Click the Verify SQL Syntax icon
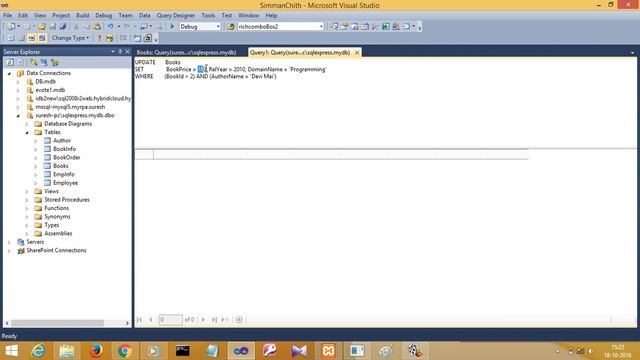 click(x=109, y=38)
